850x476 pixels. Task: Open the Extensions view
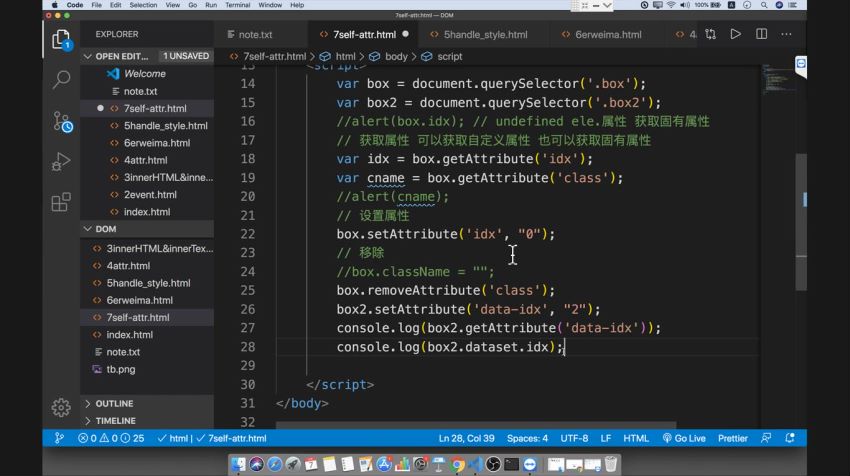[x=61, y=202]
